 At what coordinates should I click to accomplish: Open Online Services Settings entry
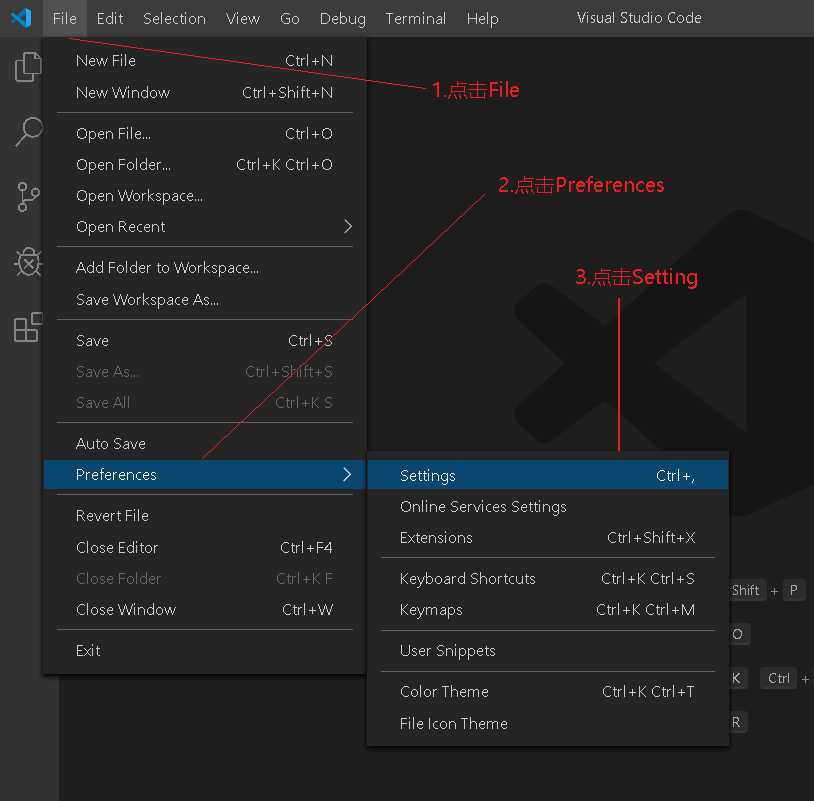click(483, 507)
